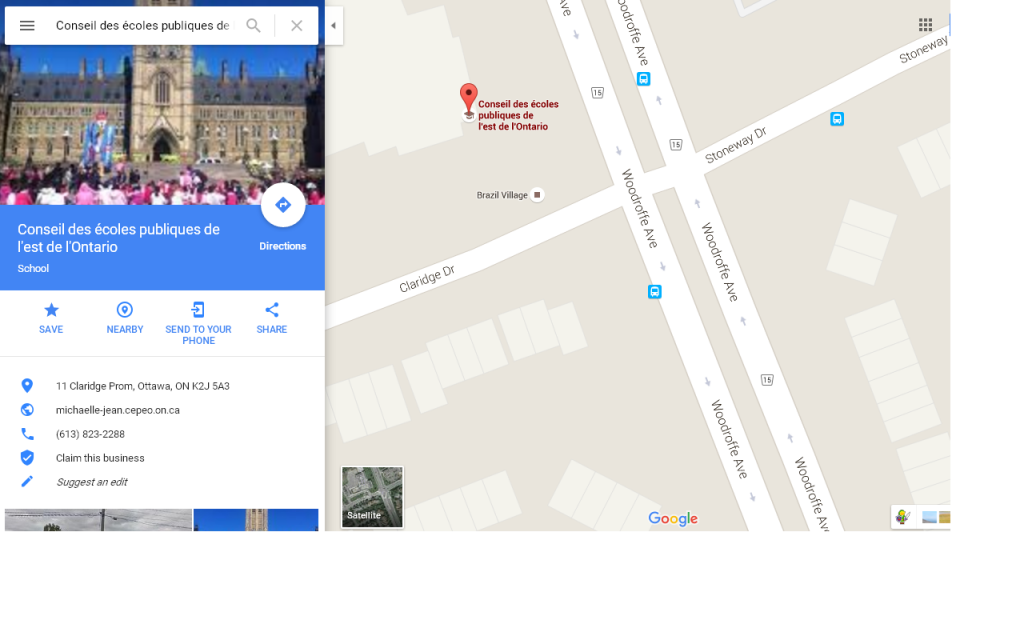The image size is (1024, 640).
Task: Open the hamburger main menu
Action: click(27, 26)
